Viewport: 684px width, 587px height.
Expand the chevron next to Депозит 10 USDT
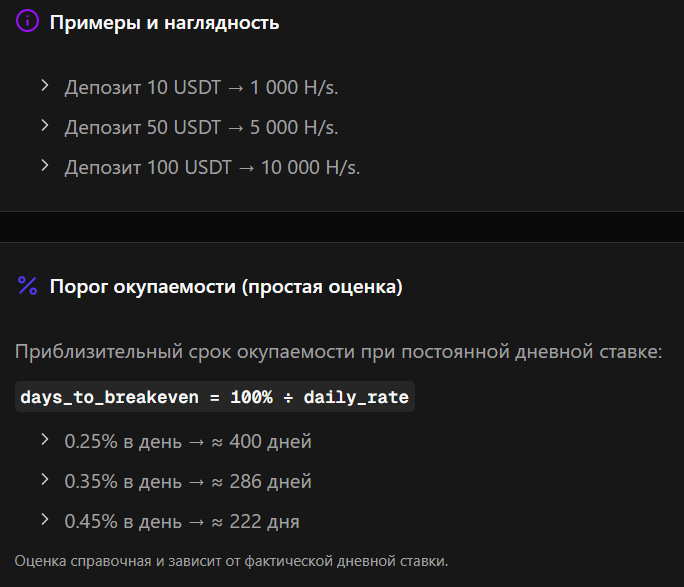click(x=45, y=86)
